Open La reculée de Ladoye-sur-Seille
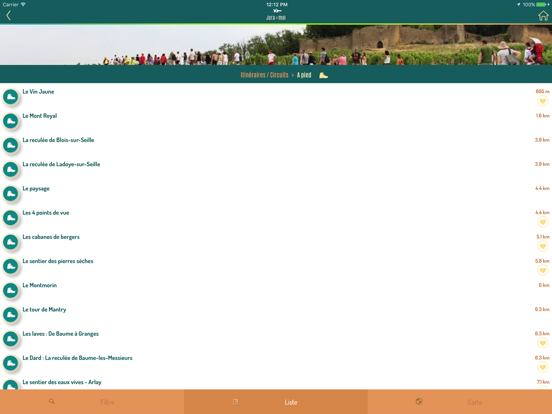This screenshot has height=414, width=552. pos(276,169)
